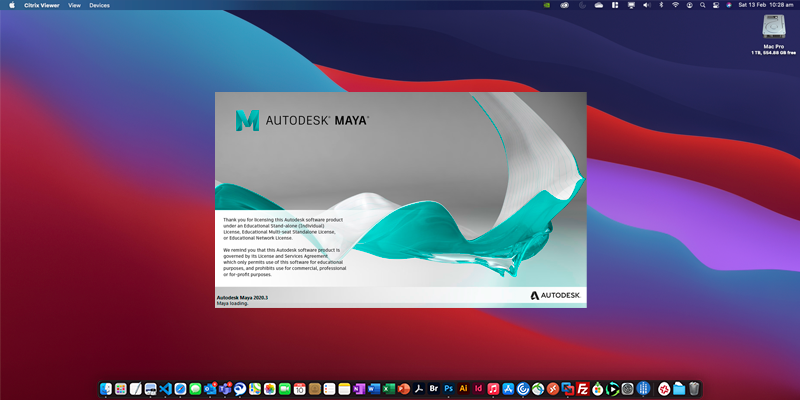Launch Adobe InDesign from the Dock

[x=478, y=389]
